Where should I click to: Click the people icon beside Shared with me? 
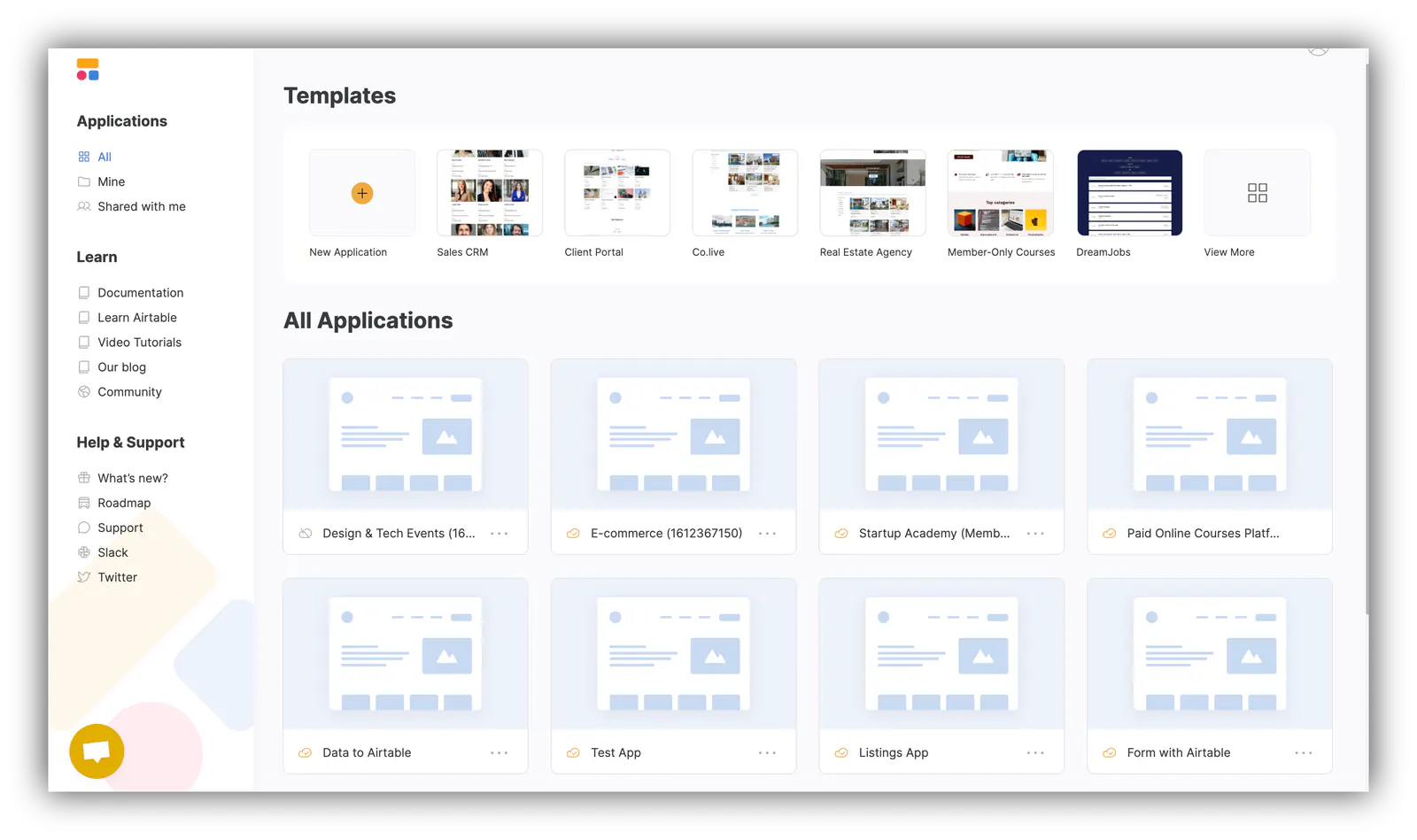coord(84,206)
